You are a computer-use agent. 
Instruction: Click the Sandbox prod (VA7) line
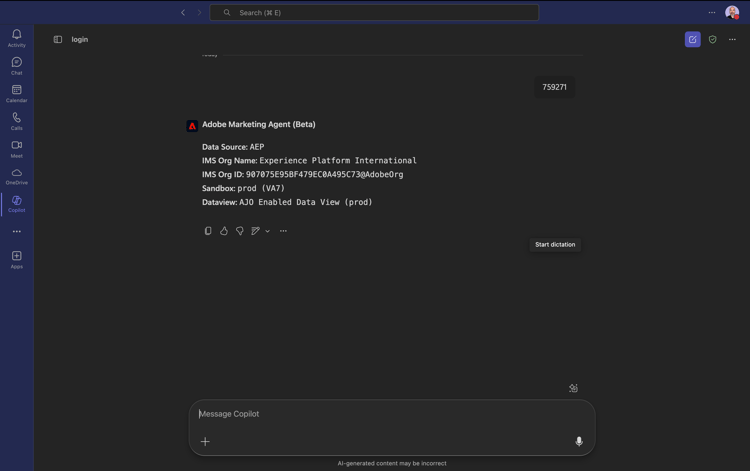[243, 188]
